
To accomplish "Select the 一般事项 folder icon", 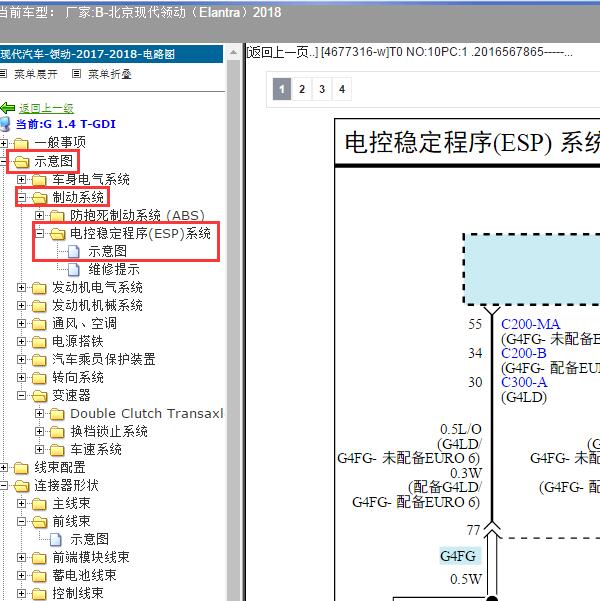I will point(21,144).
